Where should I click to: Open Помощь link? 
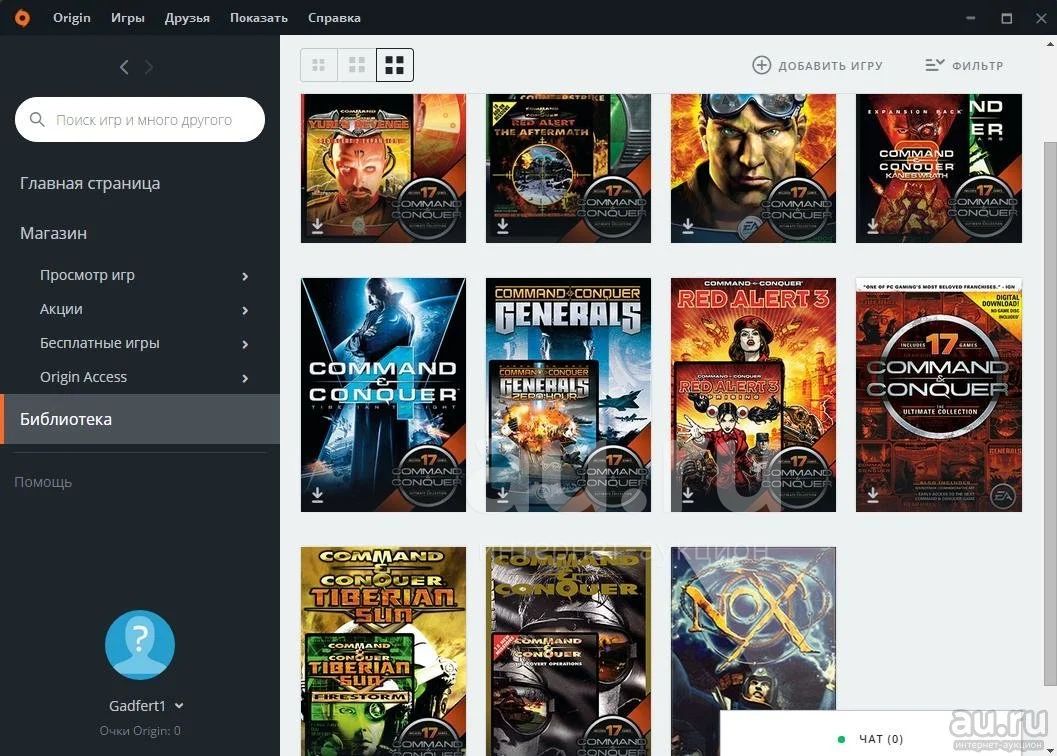click(x=43, y=482)
